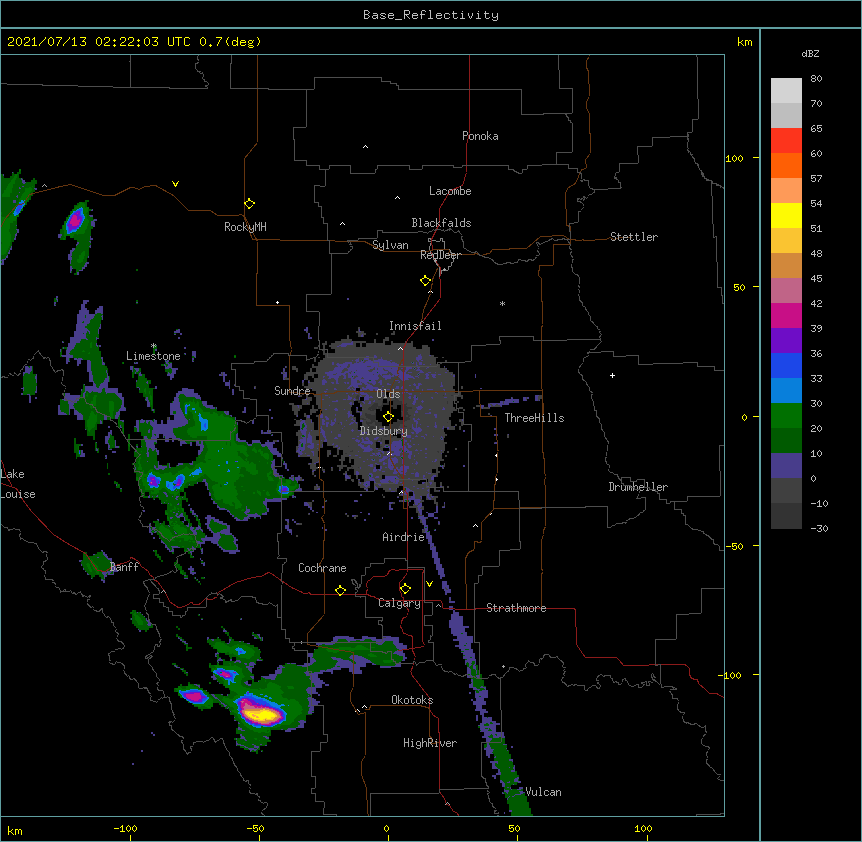The width and height of the screenshot is (862, 842).
Task: Click the Limestone label
Action: coord(153,356)
